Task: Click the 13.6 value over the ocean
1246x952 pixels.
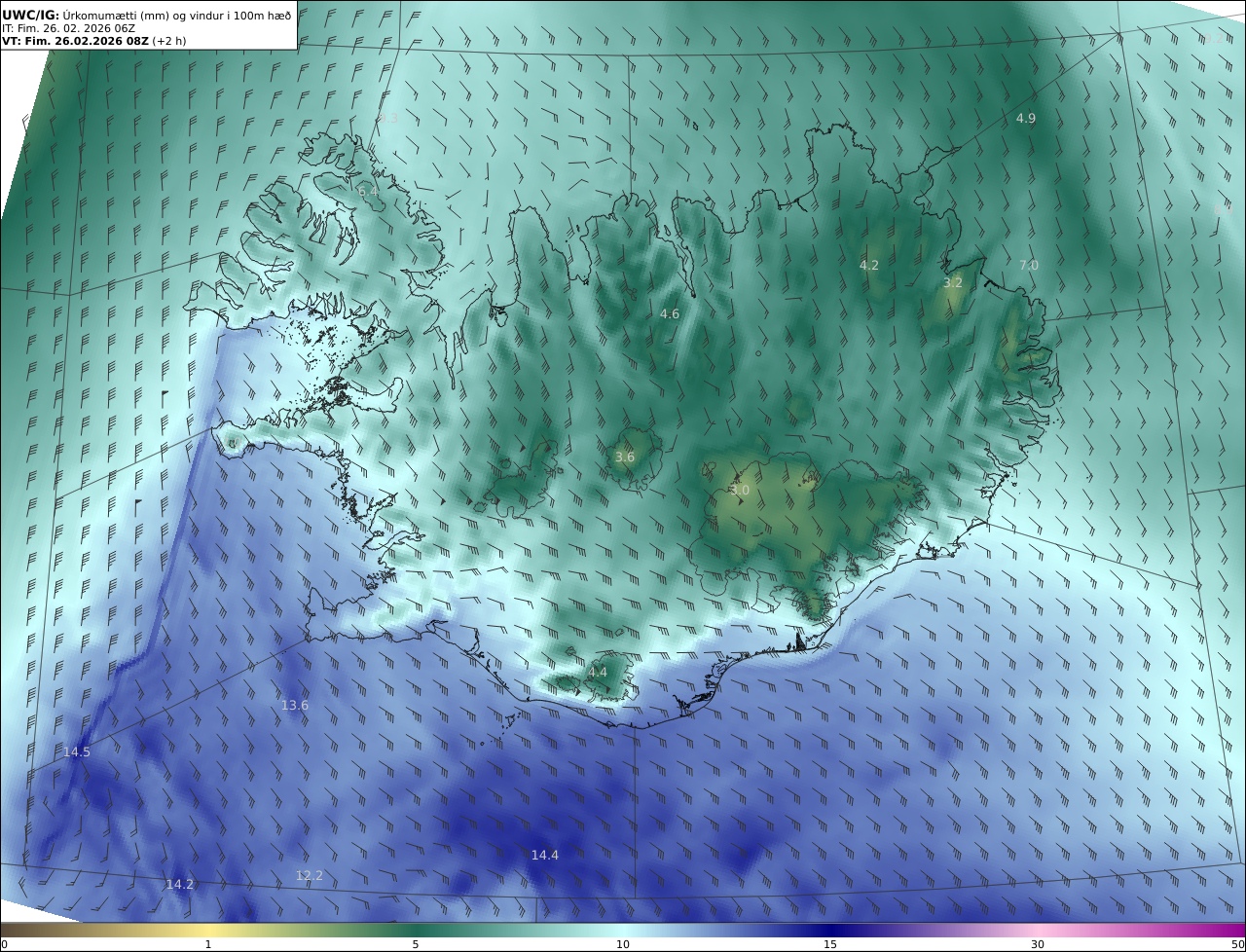Action: click(295, 705)
